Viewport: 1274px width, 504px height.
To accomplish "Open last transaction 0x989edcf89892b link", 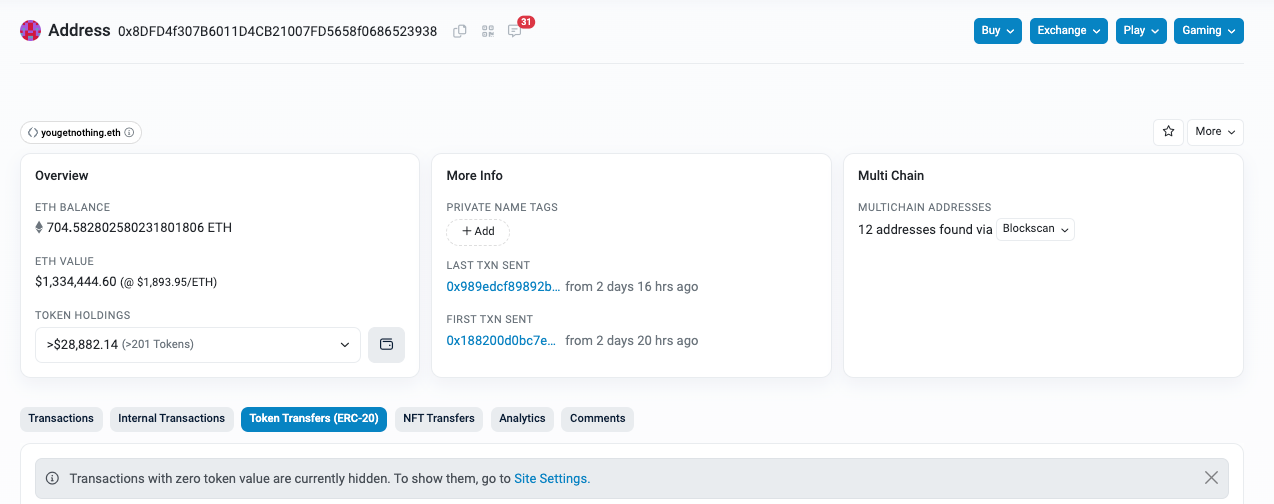I will (504, 287).
